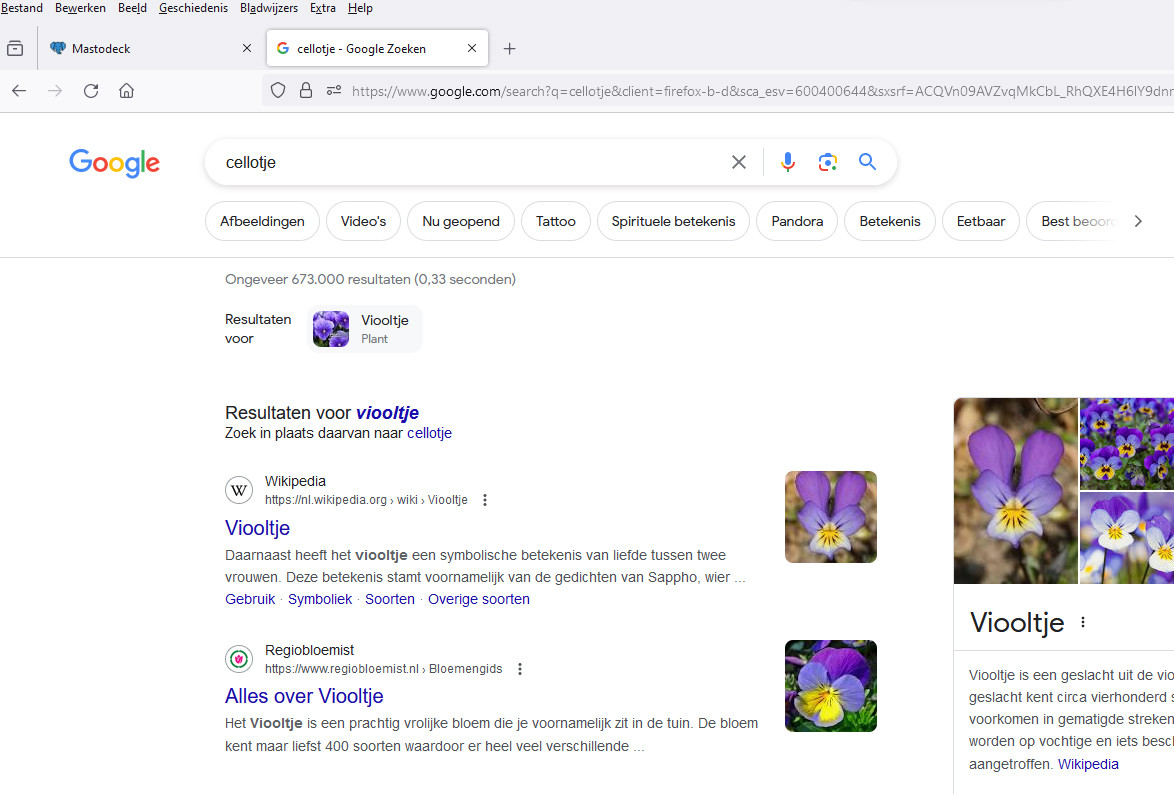The image size is (1174, 794).
Task: Open the Viooltje Plant suggestion card
Action: 365,329
